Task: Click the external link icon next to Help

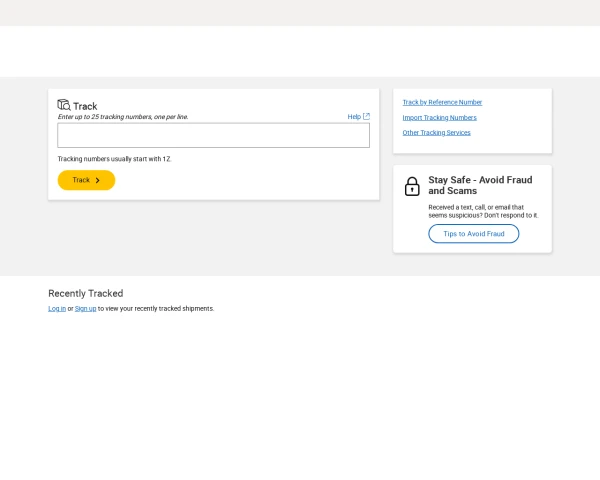Action: tap(366, 116)
